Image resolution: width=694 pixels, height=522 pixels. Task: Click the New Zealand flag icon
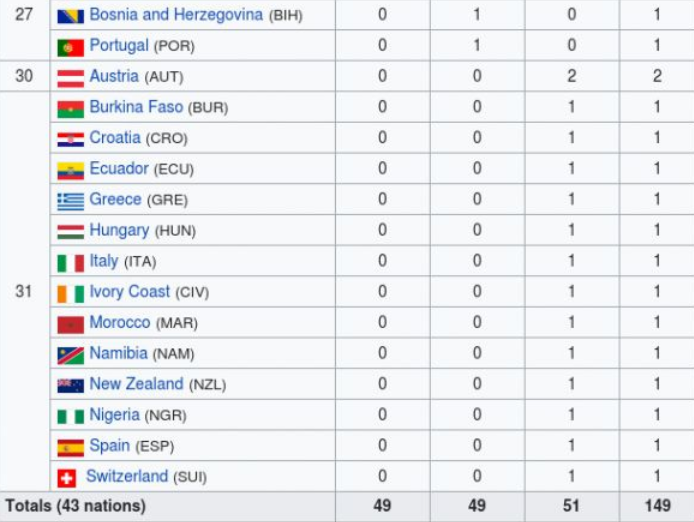point(70,385)
